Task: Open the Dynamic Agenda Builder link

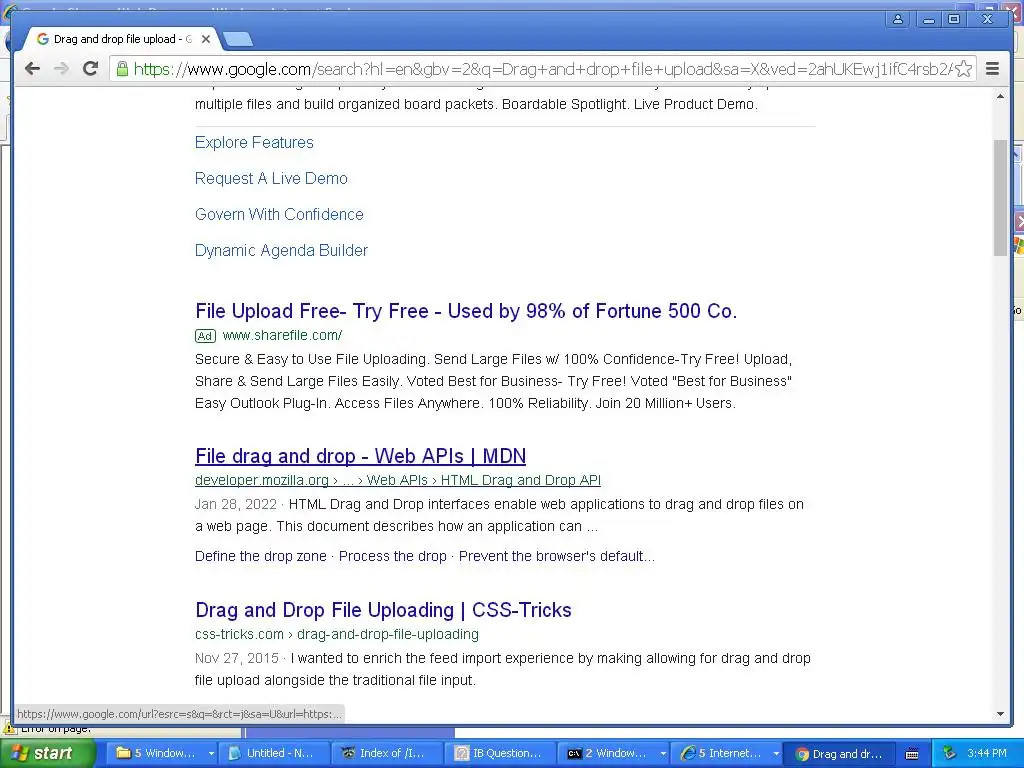Action: [281, 250]
